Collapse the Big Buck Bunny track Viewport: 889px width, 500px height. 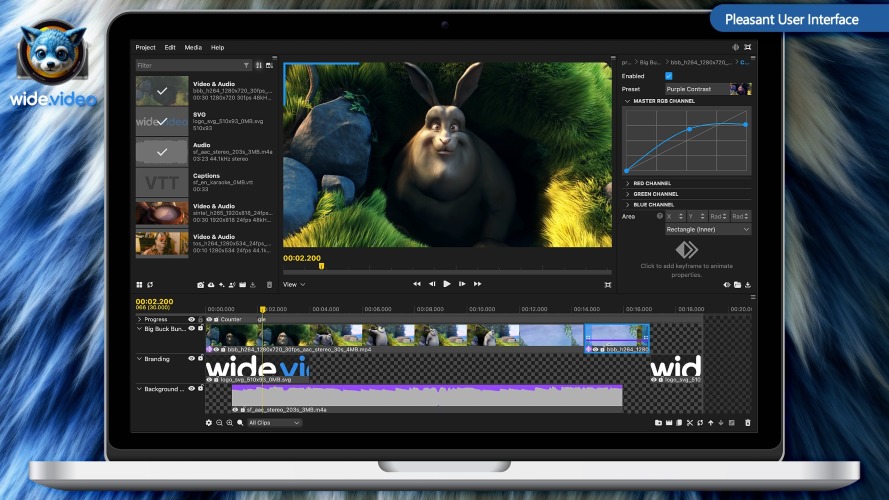[x=139, y=329]
